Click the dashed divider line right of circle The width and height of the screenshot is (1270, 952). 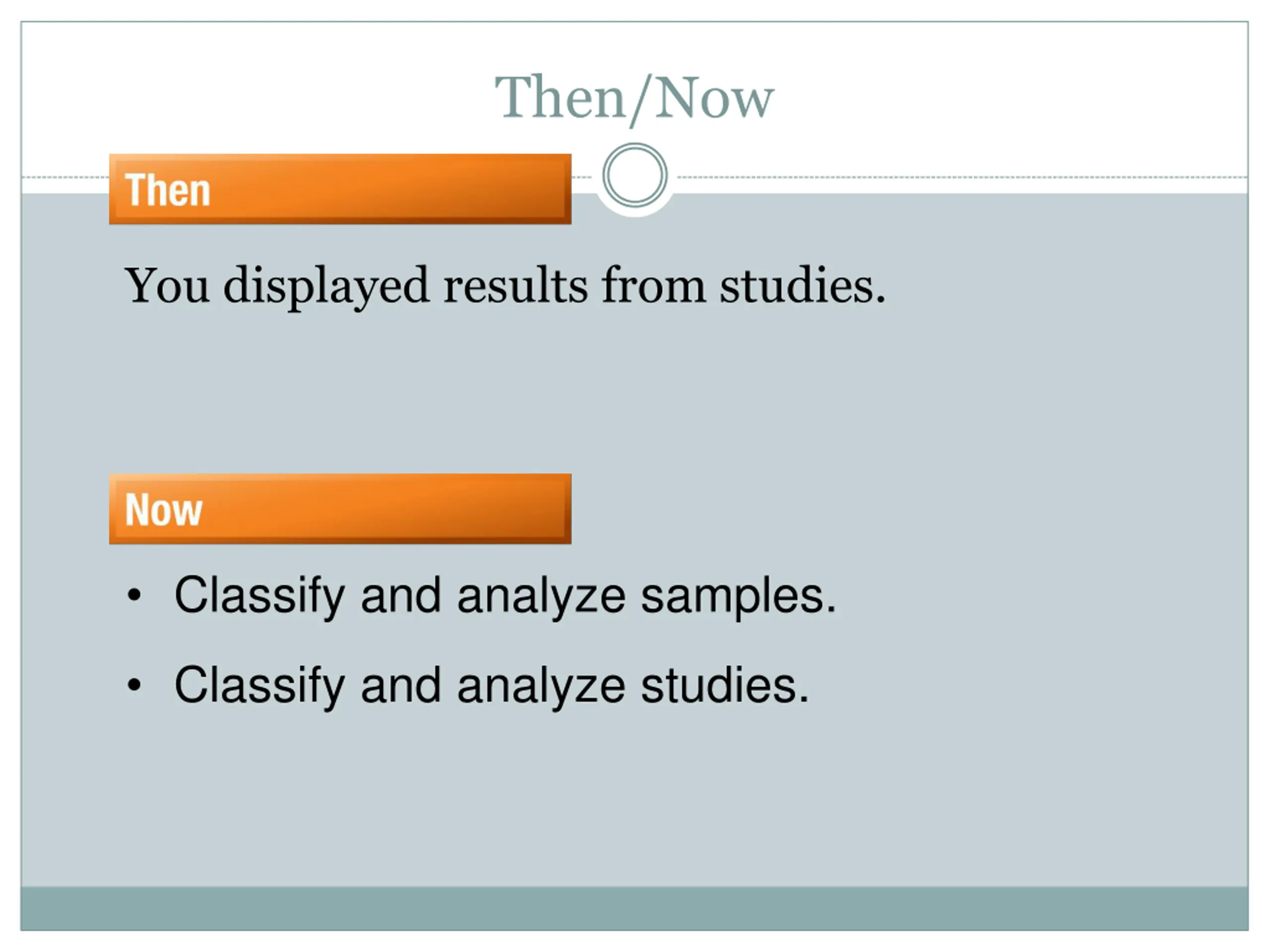pyautogui.click(x=962, y=178)
